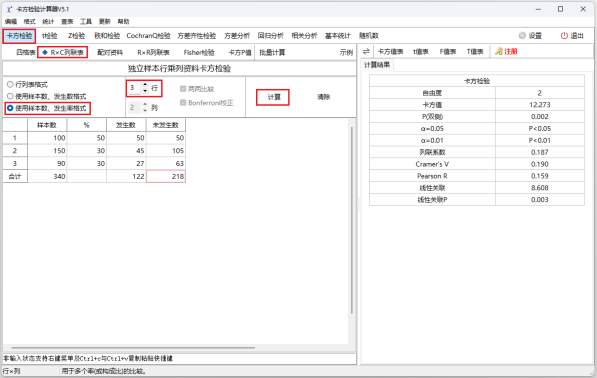Click the Cramer's V value 0.190

[x=540, y=164]
